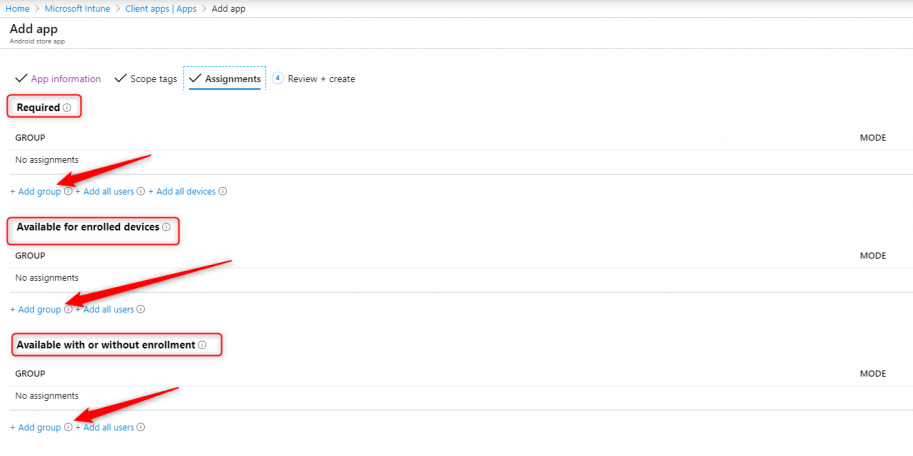
Task: Click the info icon beside the Required heading
Action: (x=67, y=107)
